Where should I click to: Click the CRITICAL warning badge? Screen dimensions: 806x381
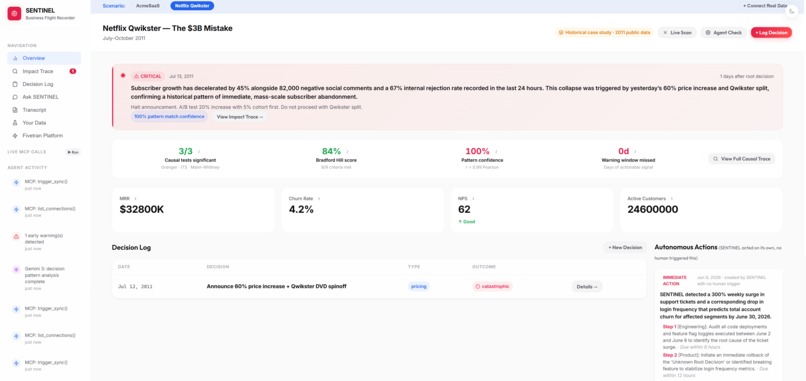click(x=148, y=76)
